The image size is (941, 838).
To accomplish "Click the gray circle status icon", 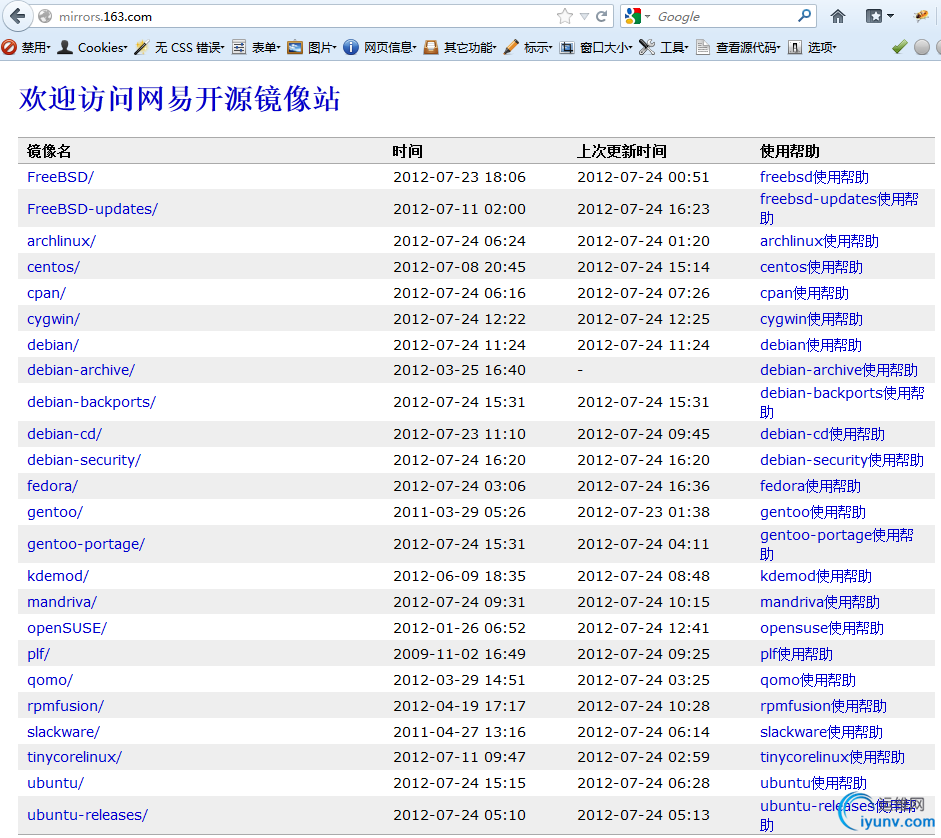I will pyautogui.click(x=922, y=47).
